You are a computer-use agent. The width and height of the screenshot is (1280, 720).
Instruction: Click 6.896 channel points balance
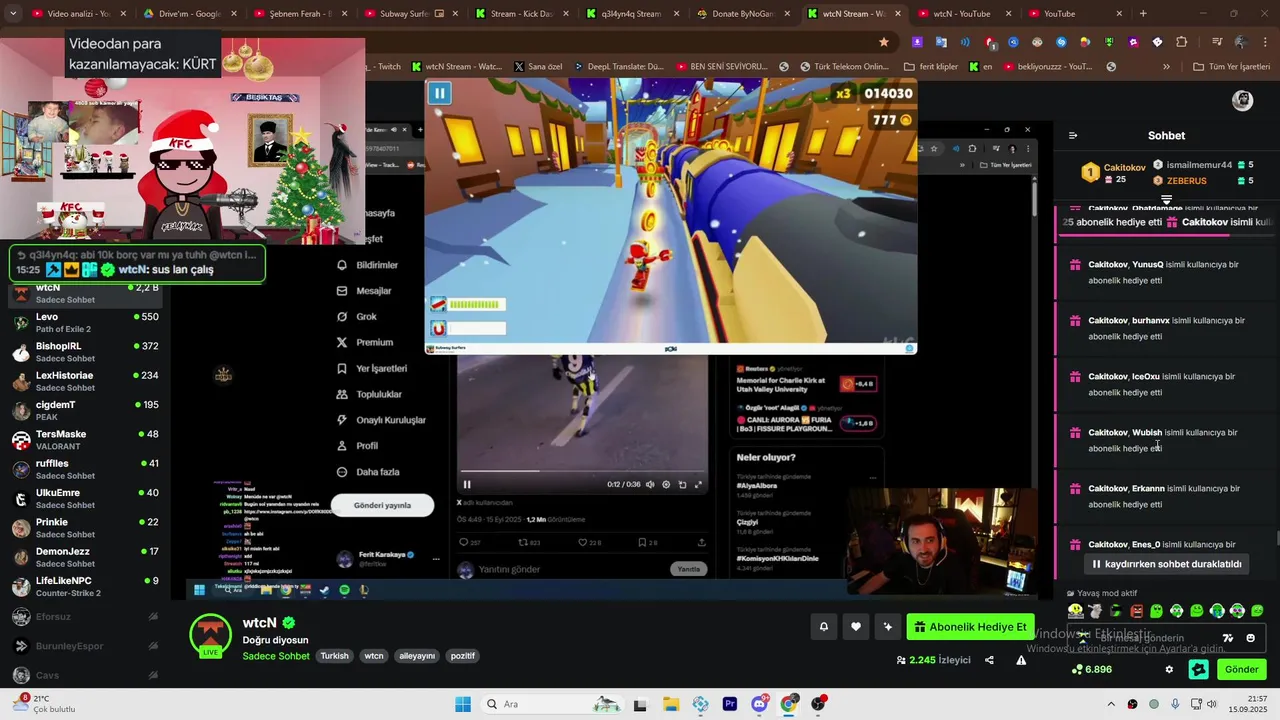tap(1091, 669)
